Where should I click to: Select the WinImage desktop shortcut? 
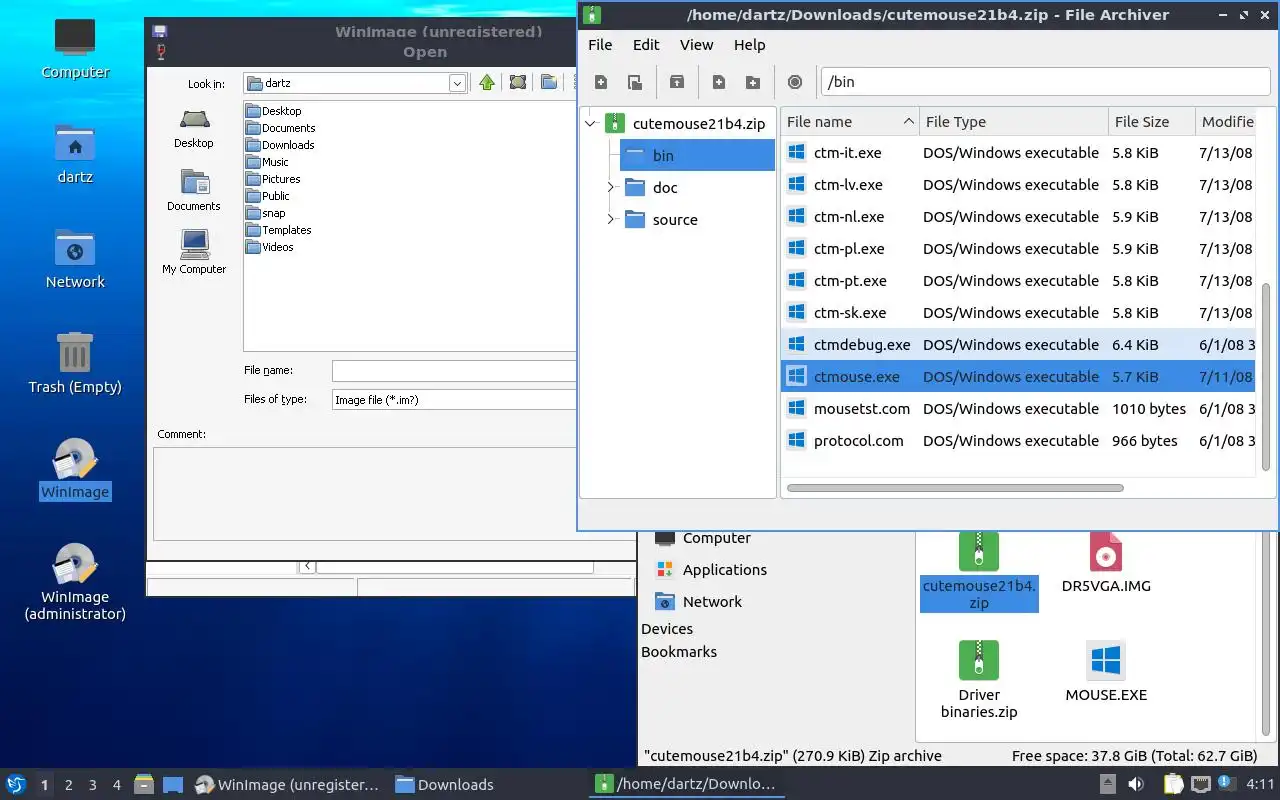75,469
